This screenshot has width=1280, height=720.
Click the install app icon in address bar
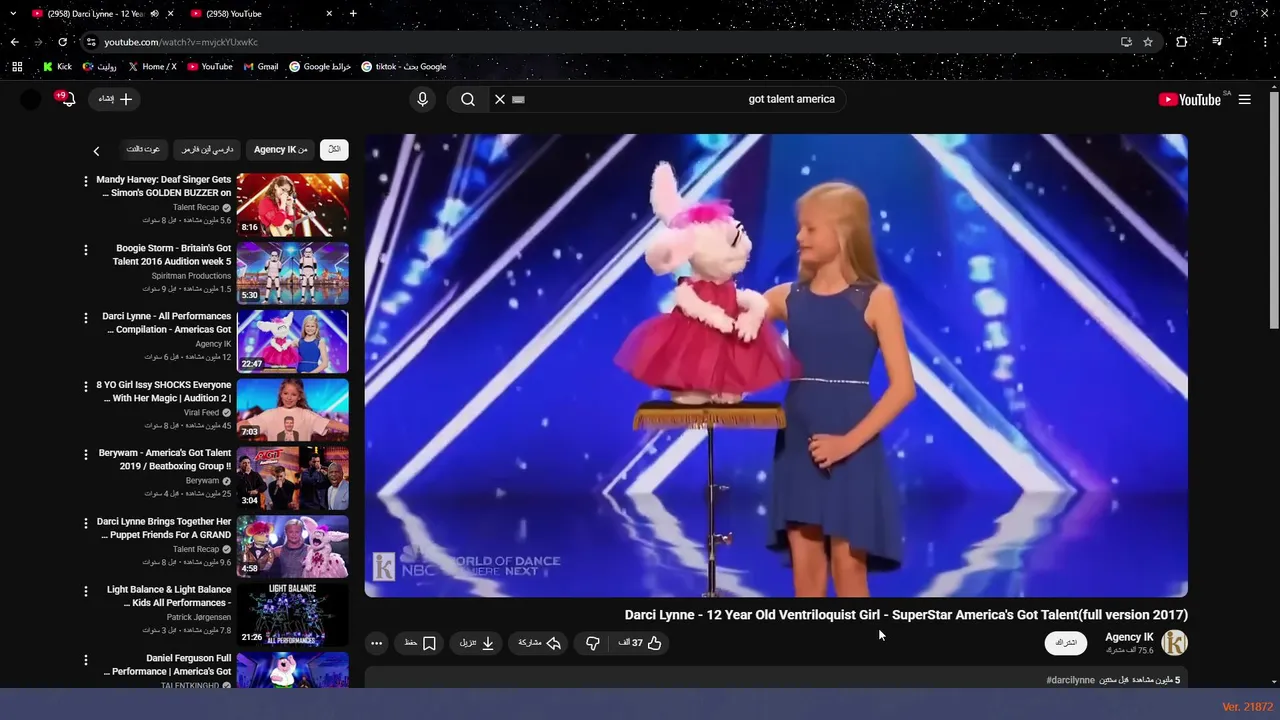pyautogui.click(x=1126, y=42)
